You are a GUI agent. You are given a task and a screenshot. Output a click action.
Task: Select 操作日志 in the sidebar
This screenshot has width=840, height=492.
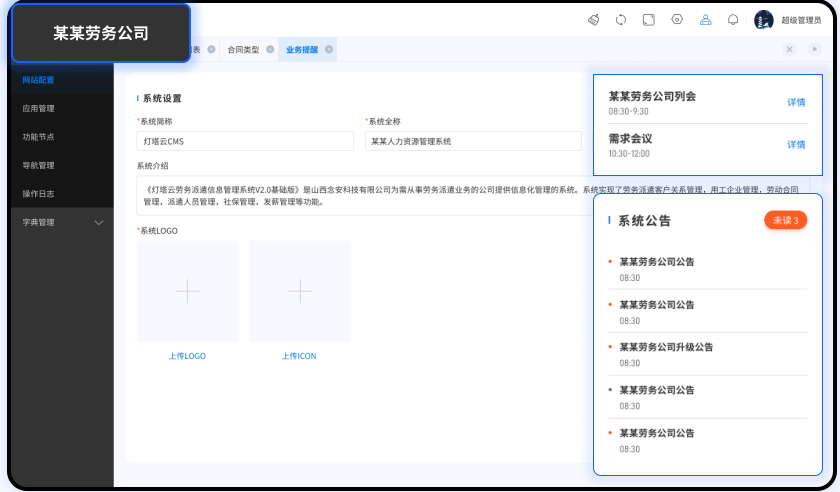(38, 193)
